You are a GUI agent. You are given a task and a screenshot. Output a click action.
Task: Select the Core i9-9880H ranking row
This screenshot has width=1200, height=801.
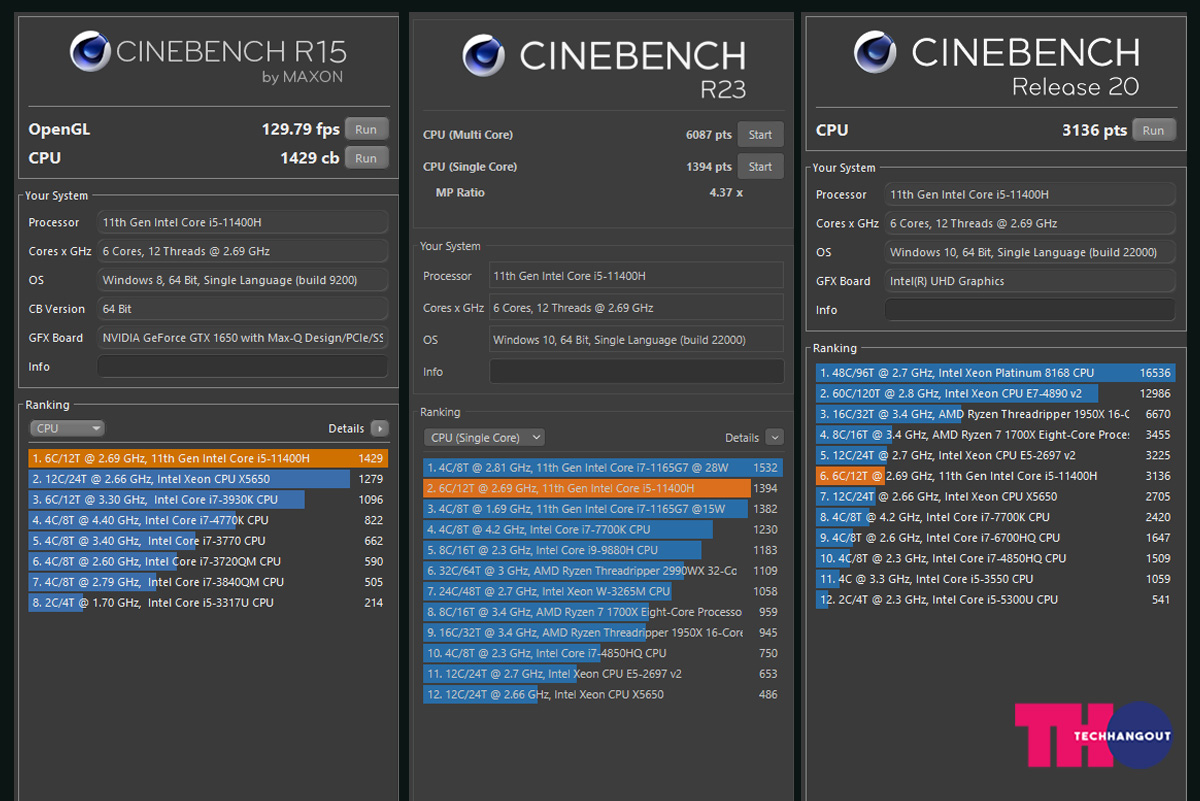603,550
